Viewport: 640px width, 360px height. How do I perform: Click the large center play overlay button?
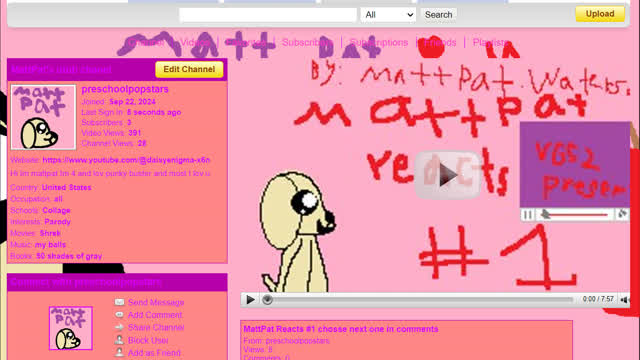pyautogui.click(x=447, y=175)
